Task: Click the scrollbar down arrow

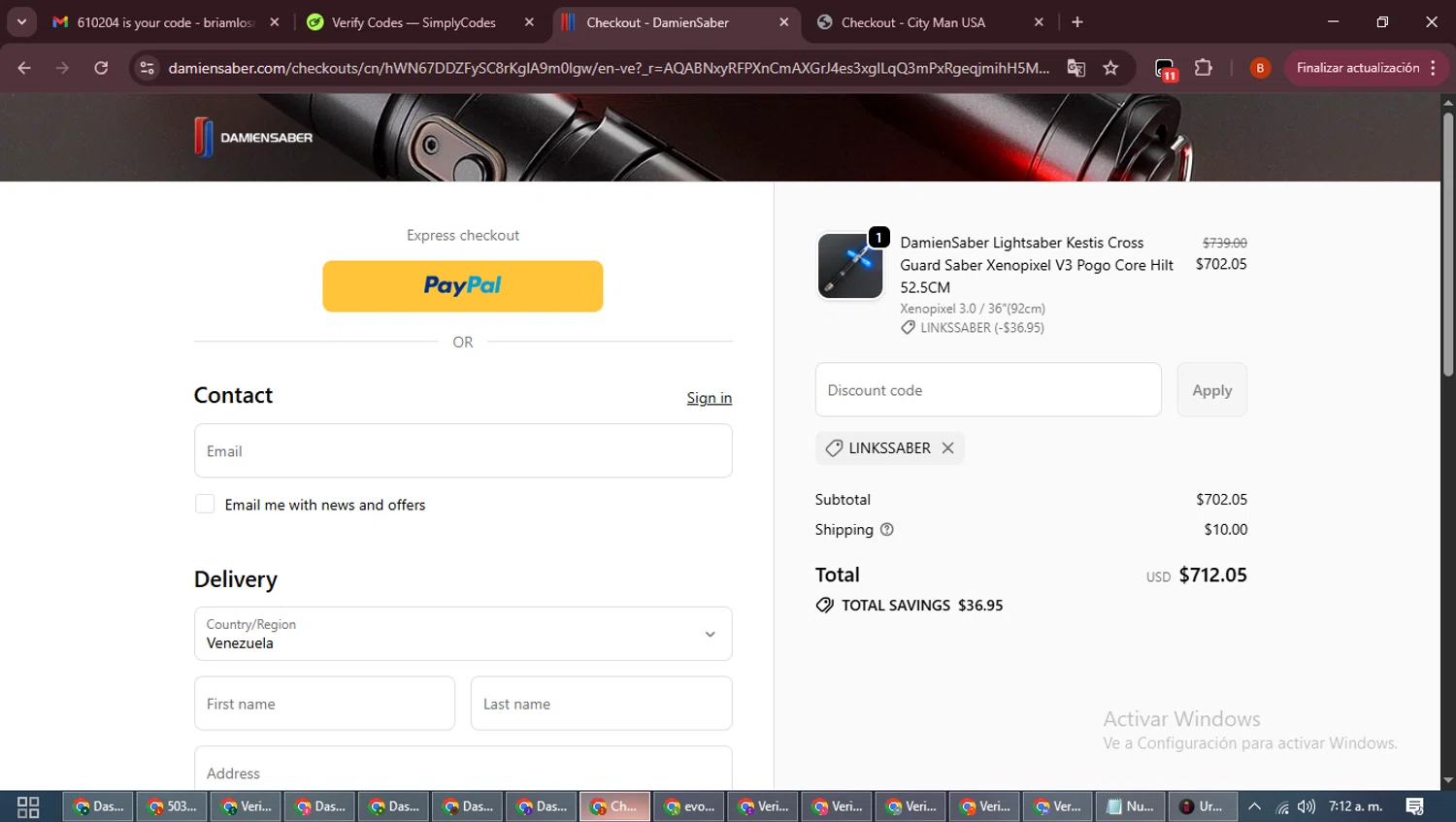Action: [x=1447, y=780]
